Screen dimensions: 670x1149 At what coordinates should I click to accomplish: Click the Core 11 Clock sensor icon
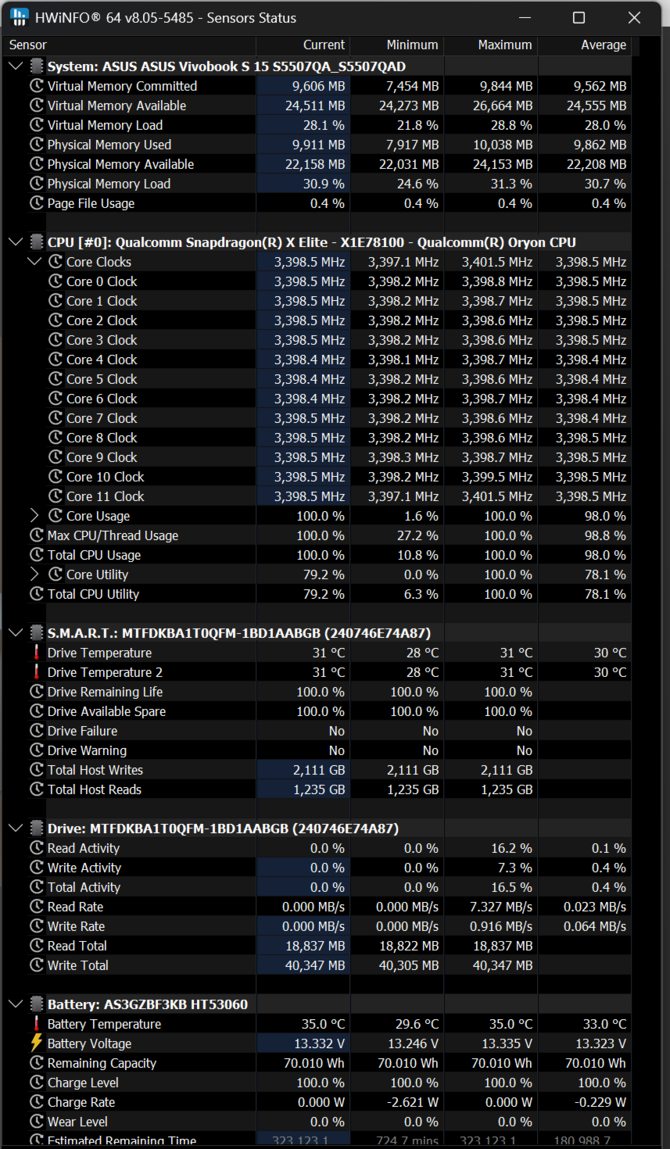coord(56,496)
